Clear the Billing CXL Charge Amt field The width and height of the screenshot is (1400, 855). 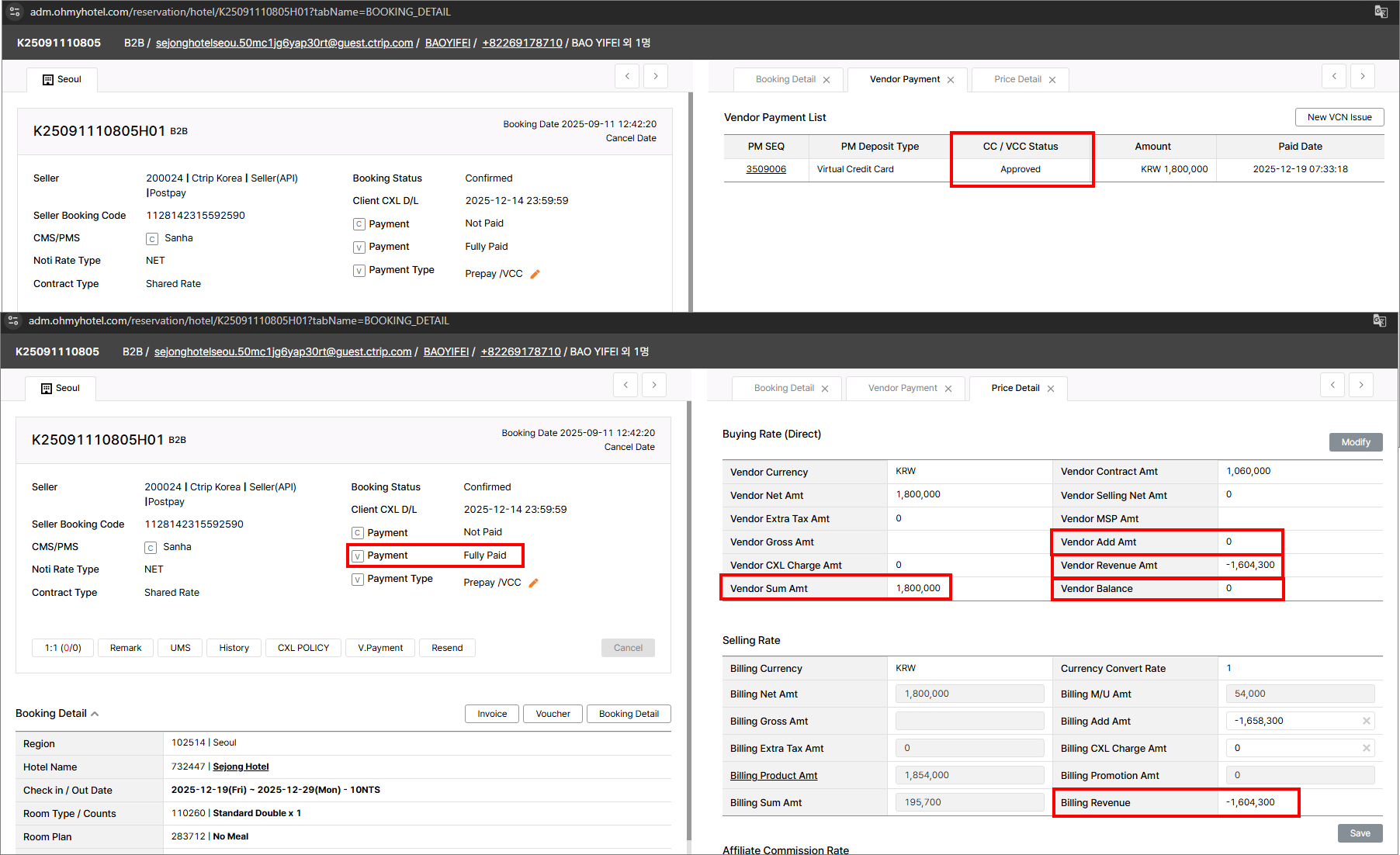point(1366,748)
